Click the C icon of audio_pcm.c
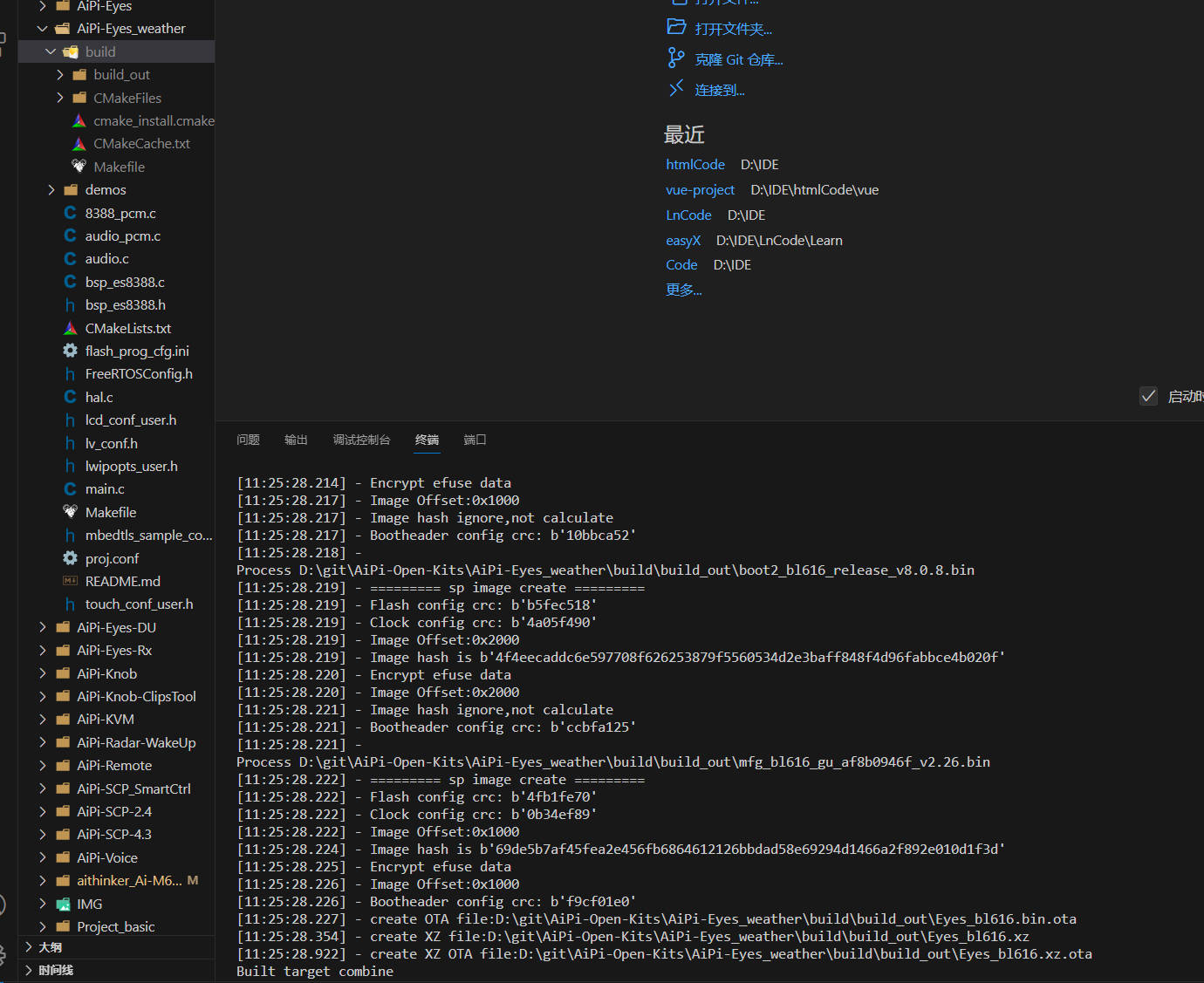 71,236
